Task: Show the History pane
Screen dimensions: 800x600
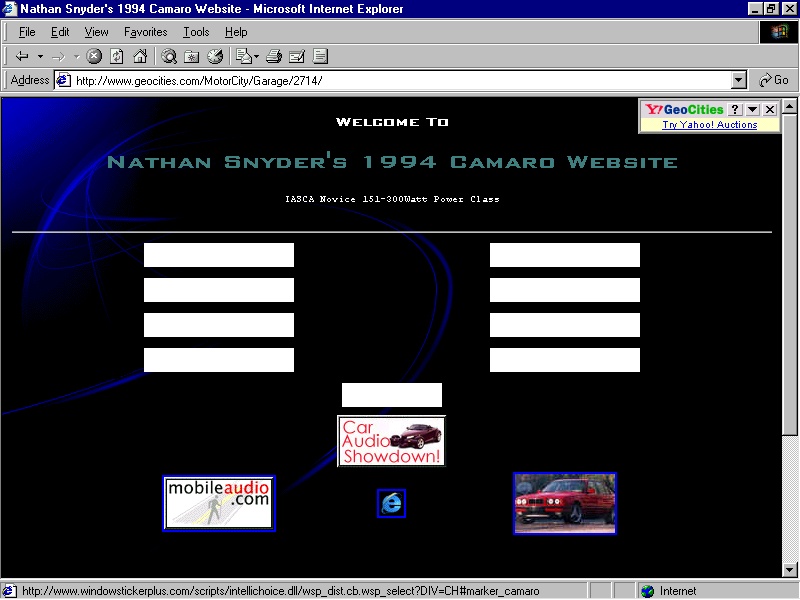Action: (215, 56)
